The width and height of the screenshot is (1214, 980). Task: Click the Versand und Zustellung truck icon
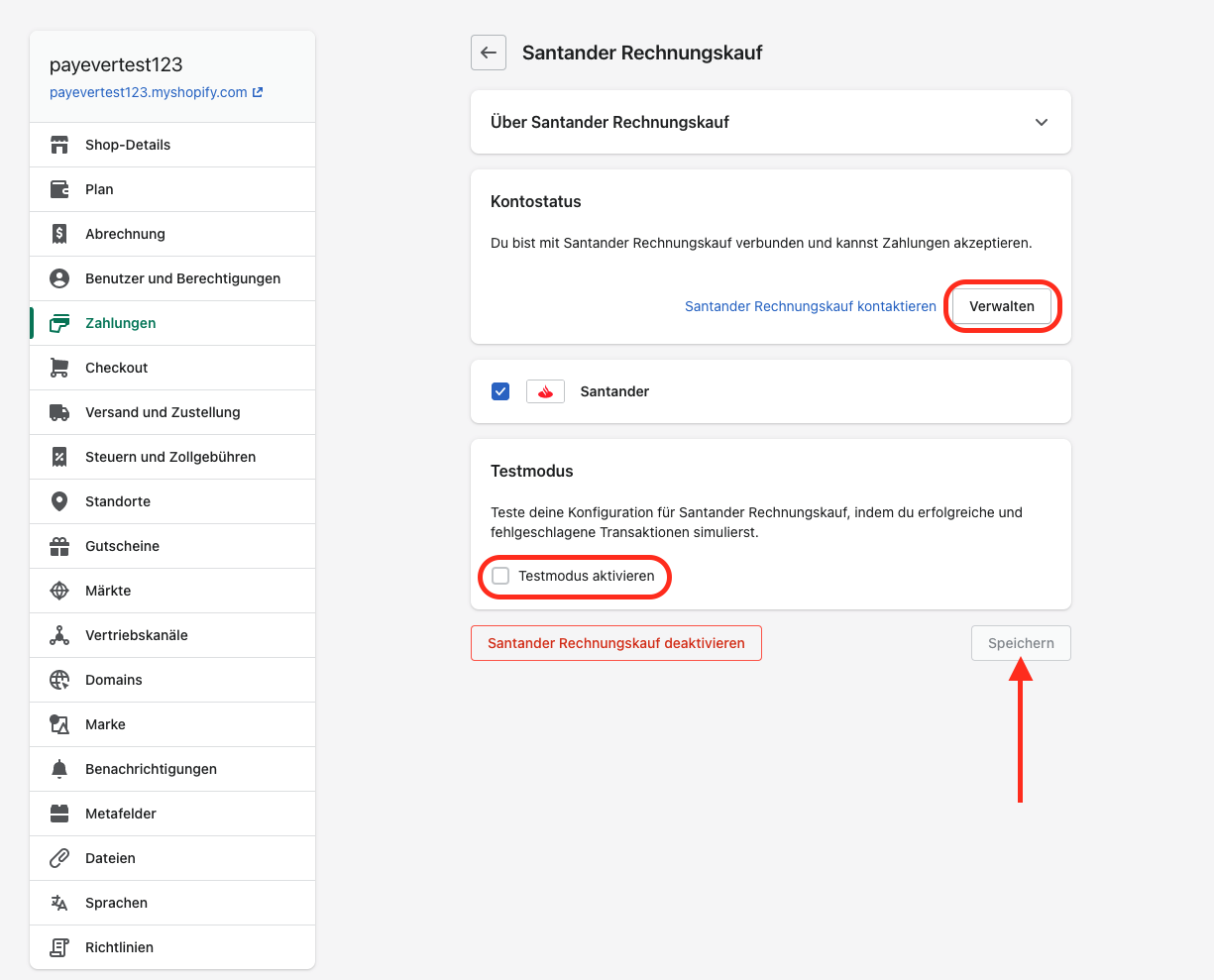59,412
